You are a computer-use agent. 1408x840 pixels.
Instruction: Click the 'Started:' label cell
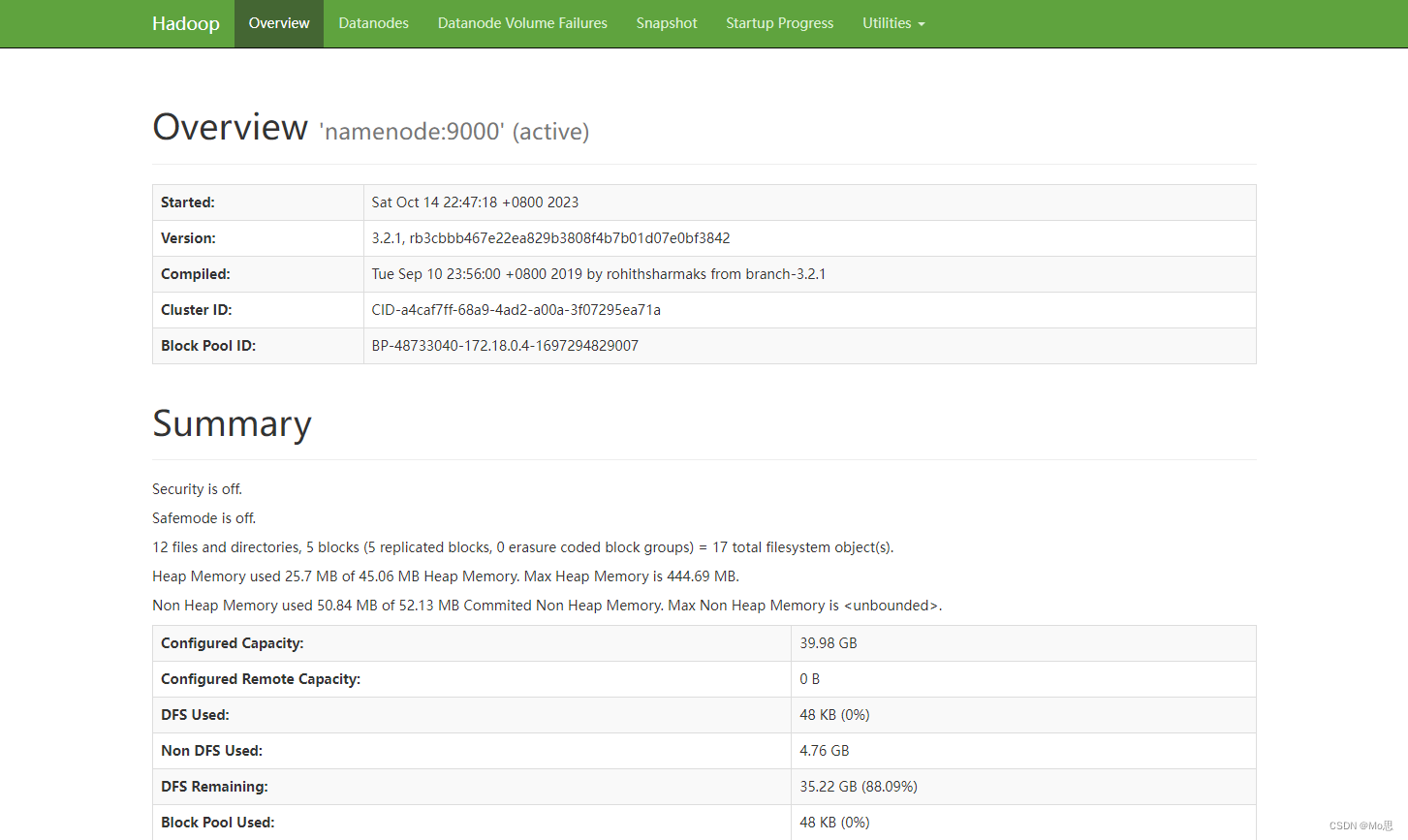click(258, 202)
